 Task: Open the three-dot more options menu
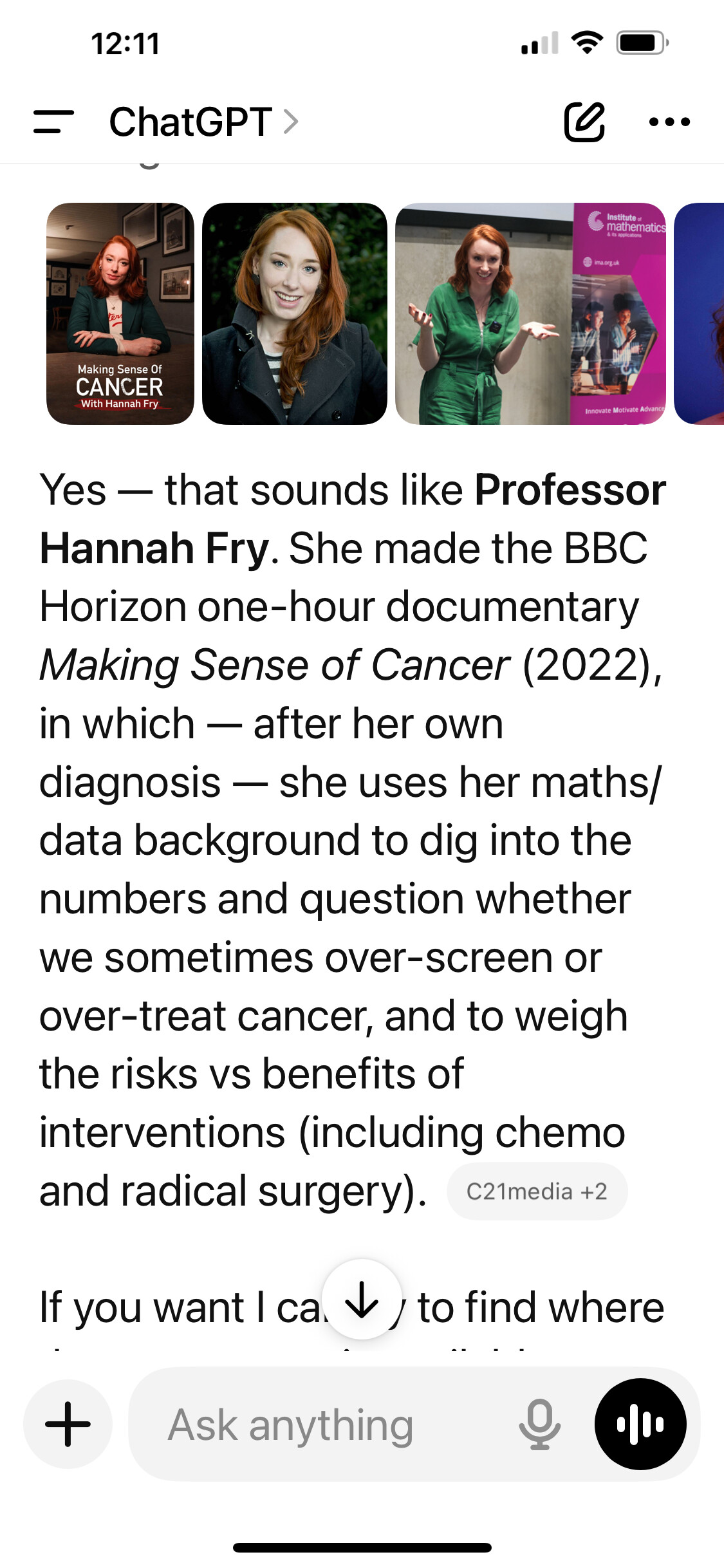pos(669,122)
